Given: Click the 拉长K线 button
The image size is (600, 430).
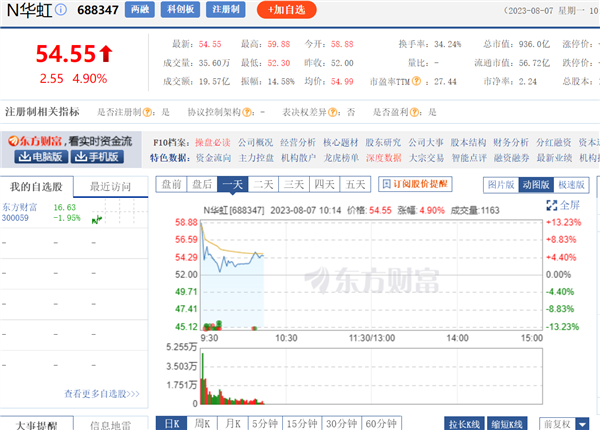Looking at the screenshot, I should coord(465,424).
